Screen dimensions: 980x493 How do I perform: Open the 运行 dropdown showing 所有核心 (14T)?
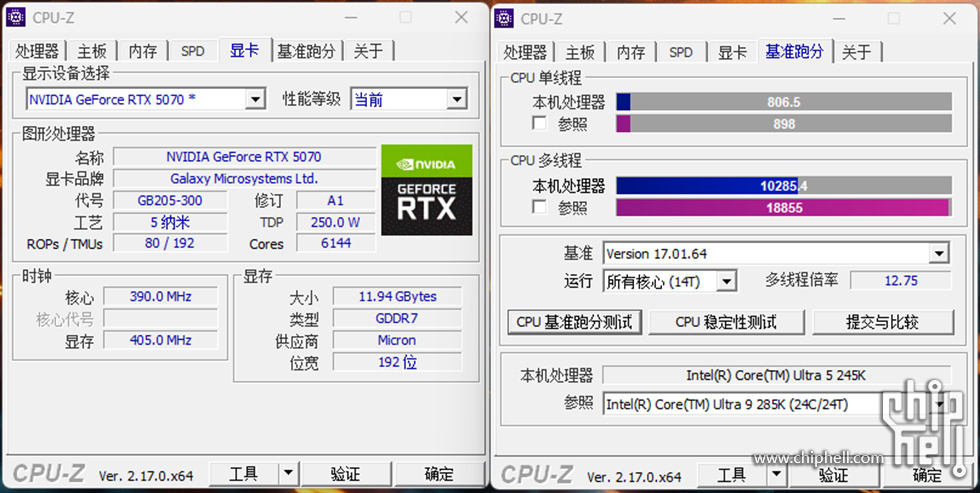click(726, 282)
